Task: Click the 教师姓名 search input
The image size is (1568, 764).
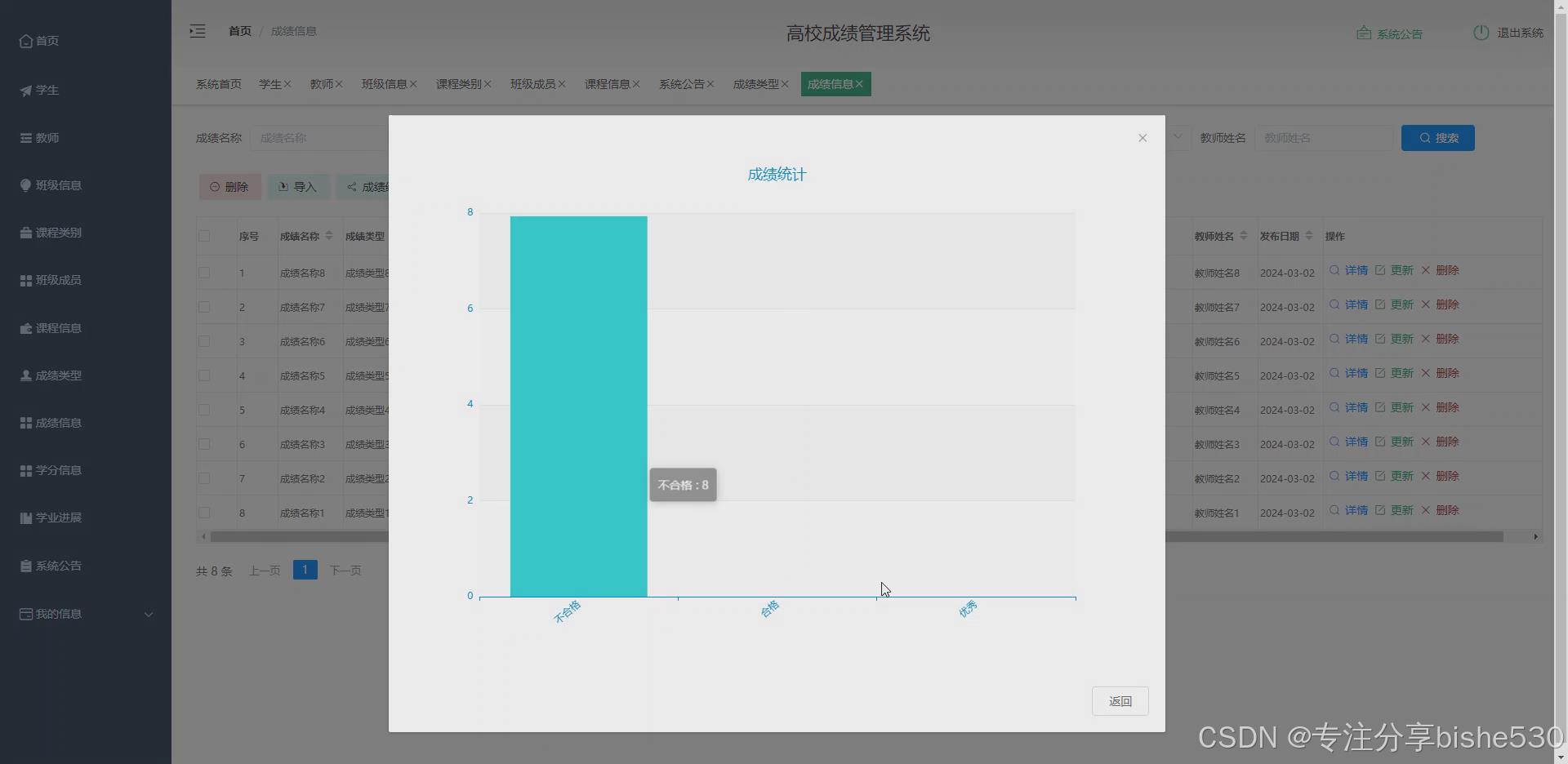Action: pyautogui.click(x=1323, y=138)
